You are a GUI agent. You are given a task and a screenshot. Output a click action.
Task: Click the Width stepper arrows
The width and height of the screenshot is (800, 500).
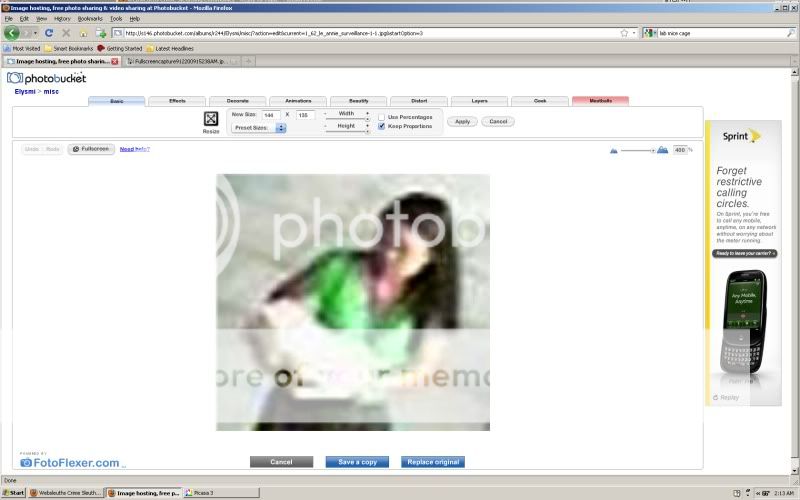click(x=367, y=114)
